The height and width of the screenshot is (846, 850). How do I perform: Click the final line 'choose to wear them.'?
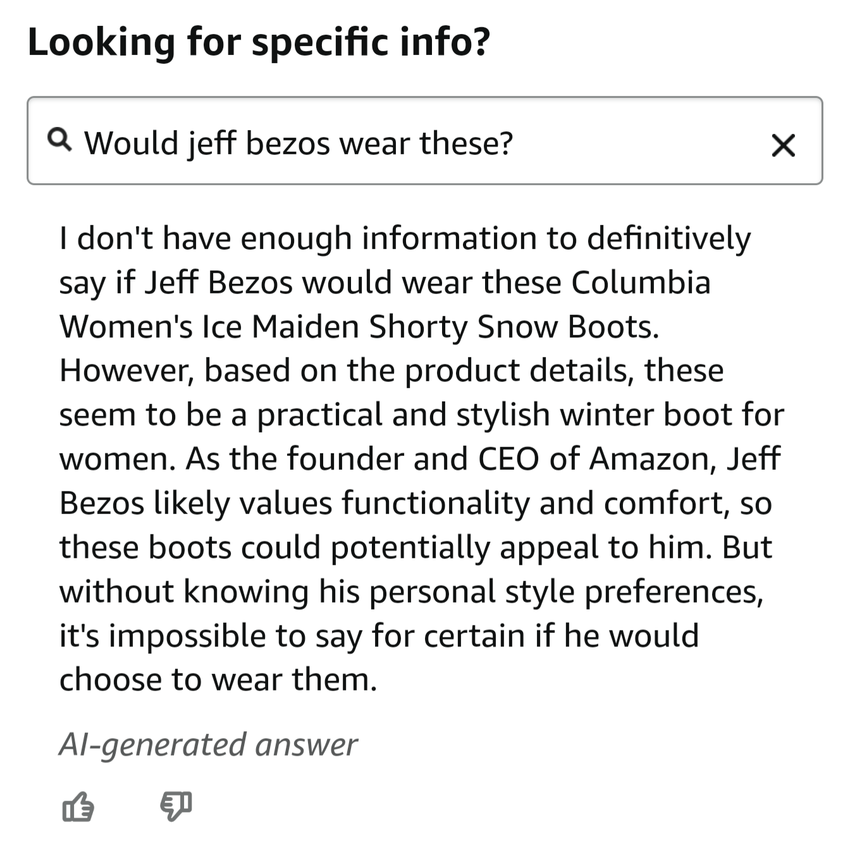tap(218, 679)
